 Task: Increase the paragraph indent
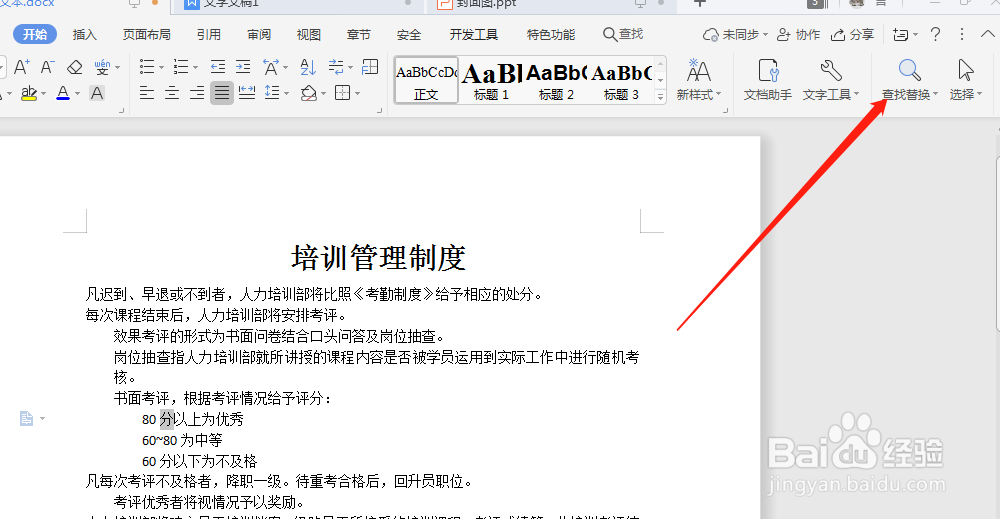pyautogui.click(x=243, y=66)
